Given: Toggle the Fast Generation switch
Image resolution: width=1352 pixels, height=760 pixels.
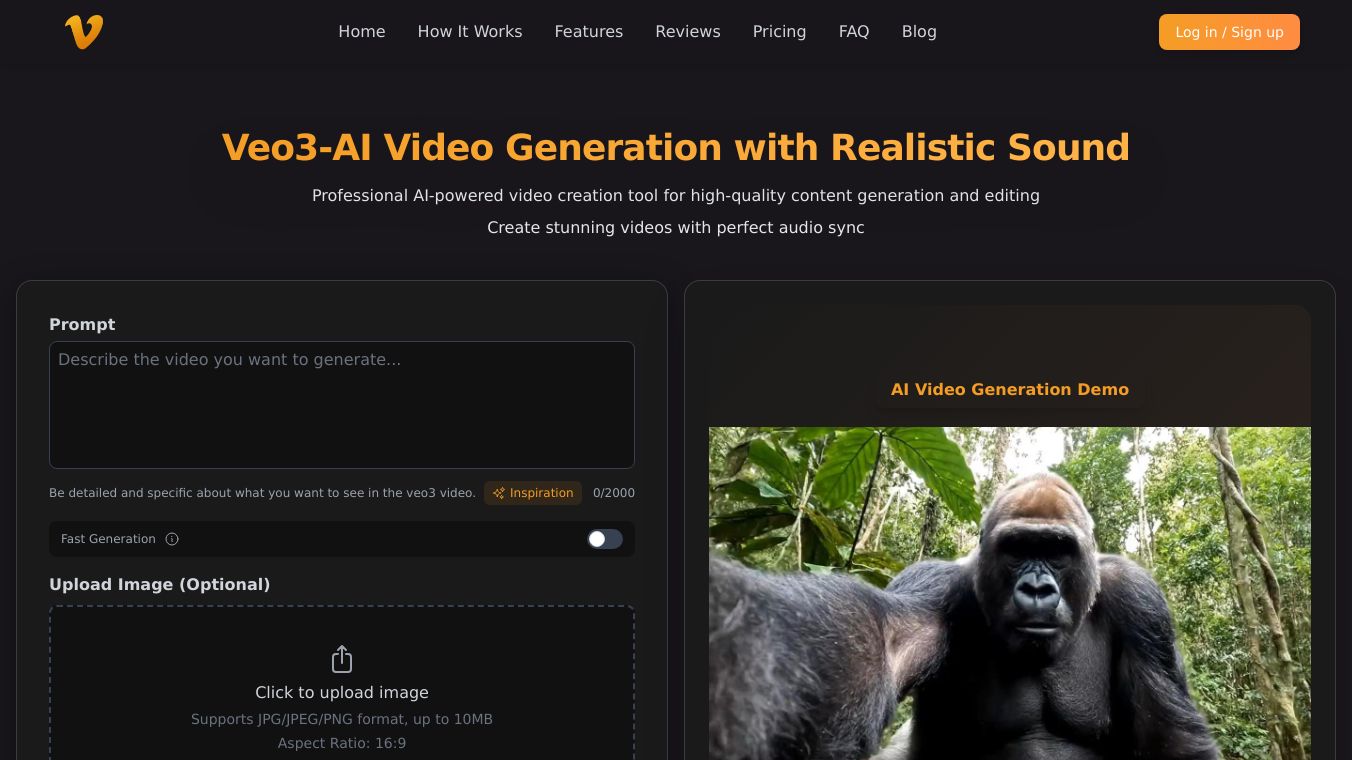Looking at the screenshot, I should (605, 539).
